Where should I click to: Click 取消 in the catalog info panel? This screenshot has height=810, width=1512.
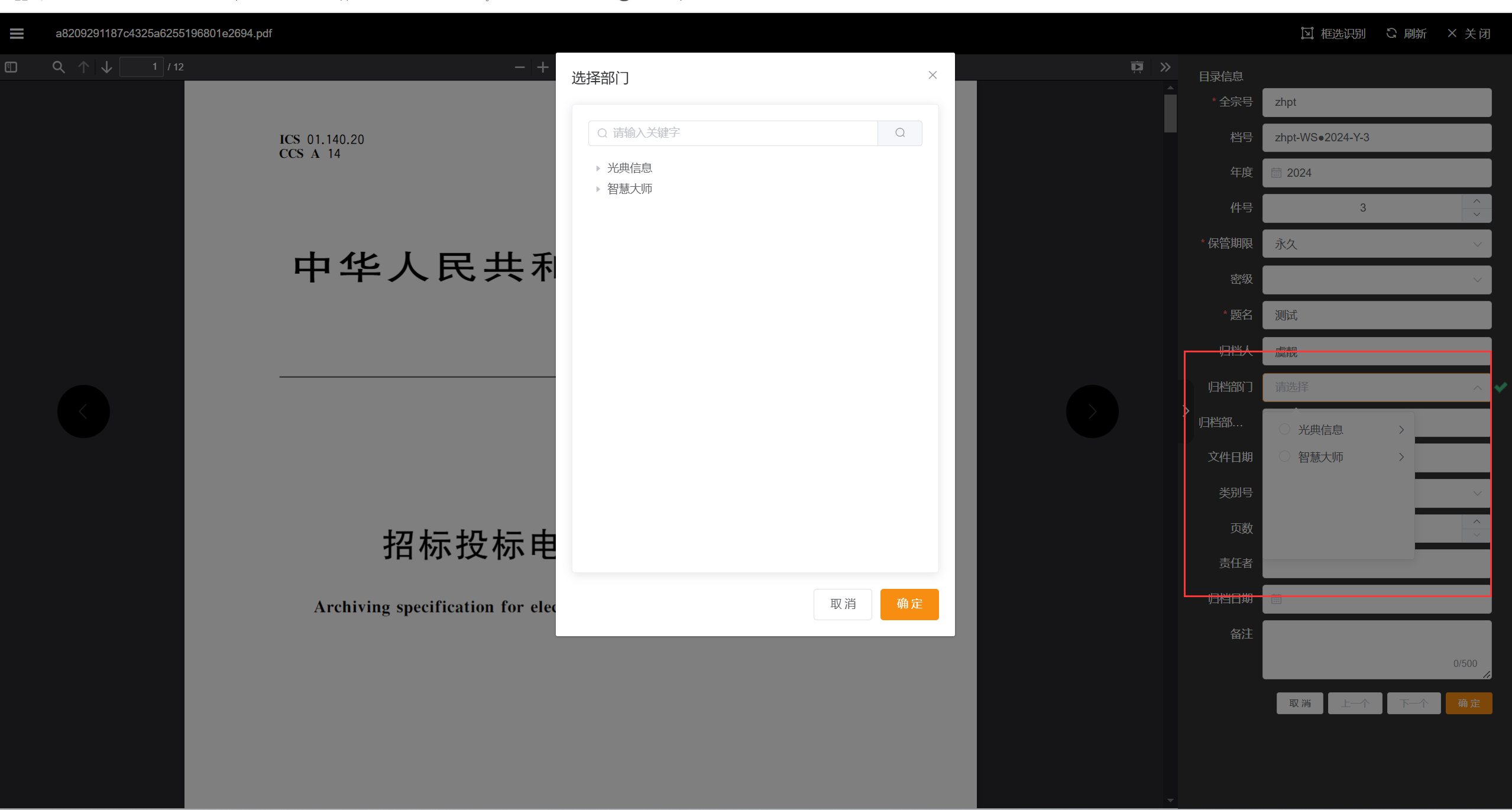tap(1300, 704)
